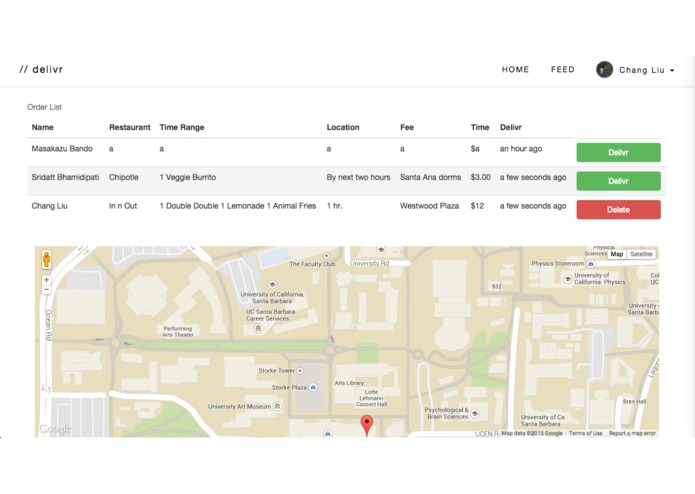695x494 pixels.
Task: Delete Chang Liu's In n Out order
Action: (618, 210)
